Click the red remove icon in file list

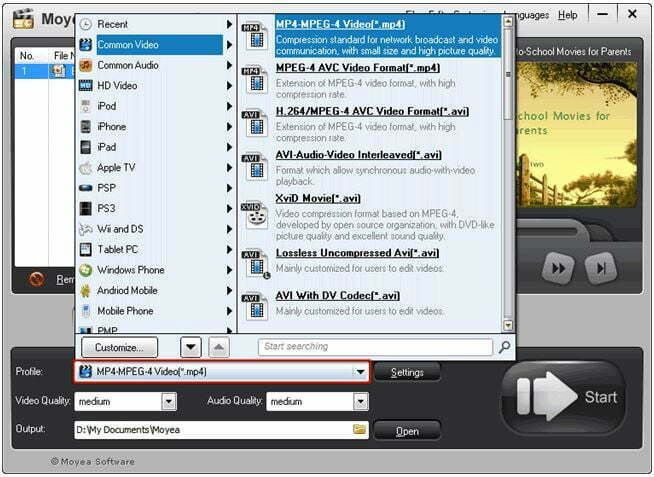click(37, 279)
